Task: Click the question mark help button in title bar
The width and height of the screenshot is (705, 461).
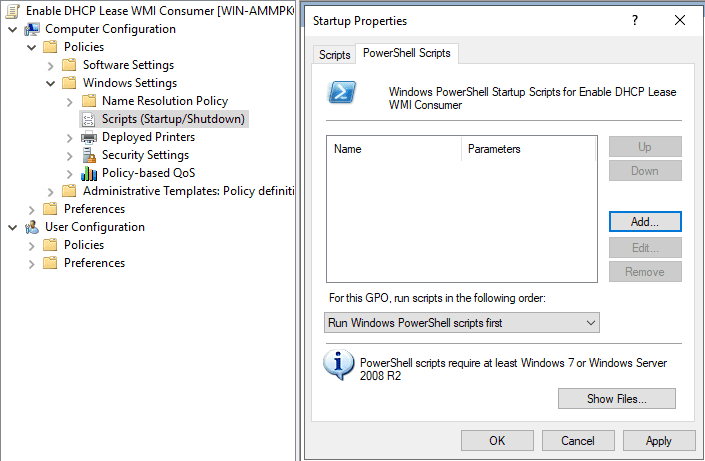Action: 635,20
